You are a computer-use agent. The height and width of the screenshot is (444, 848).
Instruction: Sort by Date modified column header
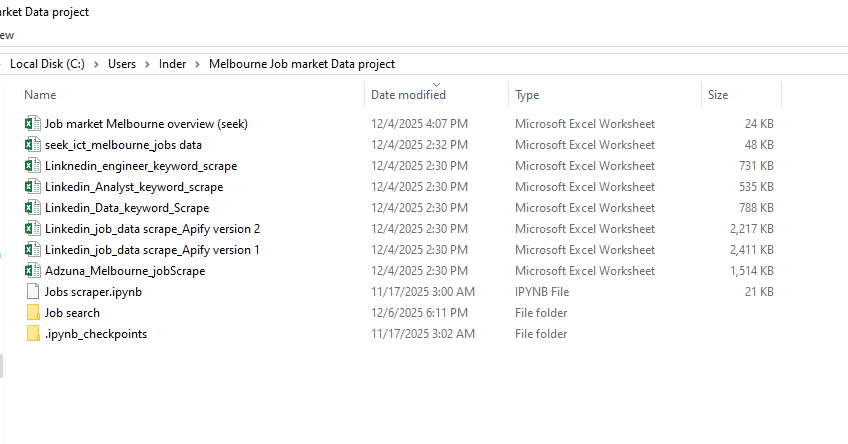pos(408,95)
